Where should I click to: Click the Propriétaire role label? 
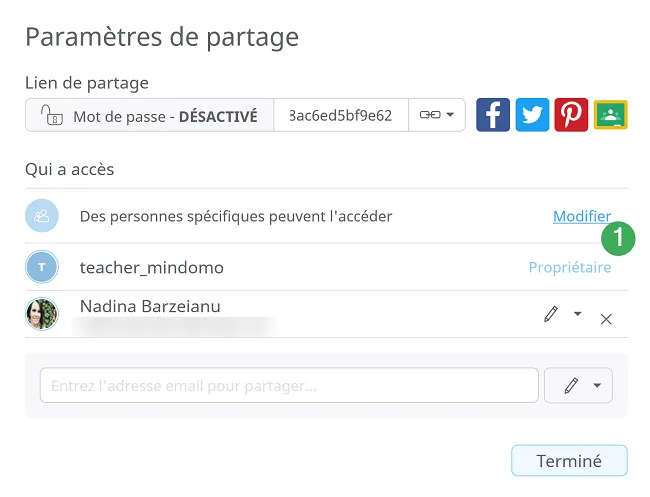570,267
